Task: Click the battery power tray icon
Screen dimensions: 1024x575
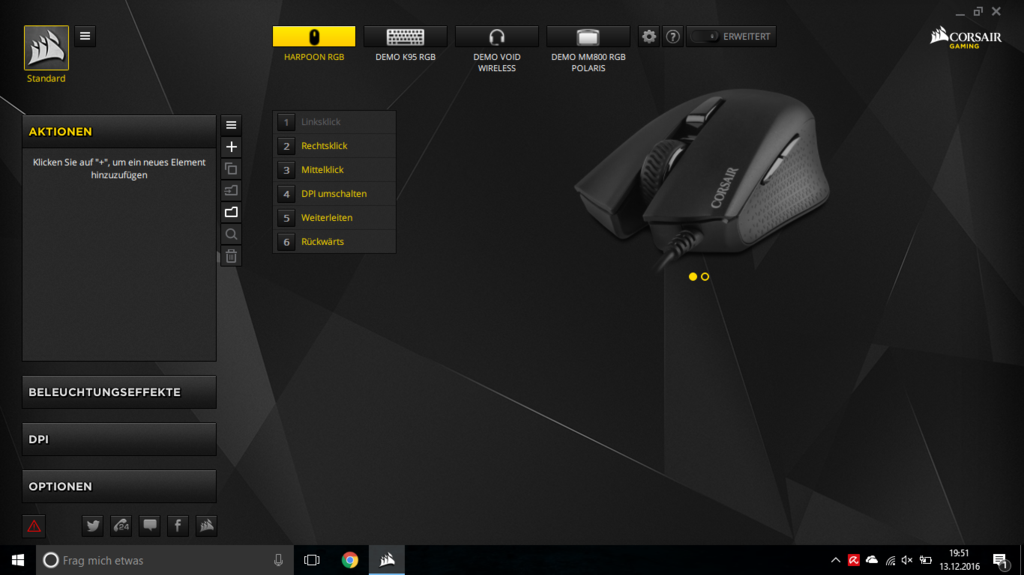Action: [x=925, y=560]
